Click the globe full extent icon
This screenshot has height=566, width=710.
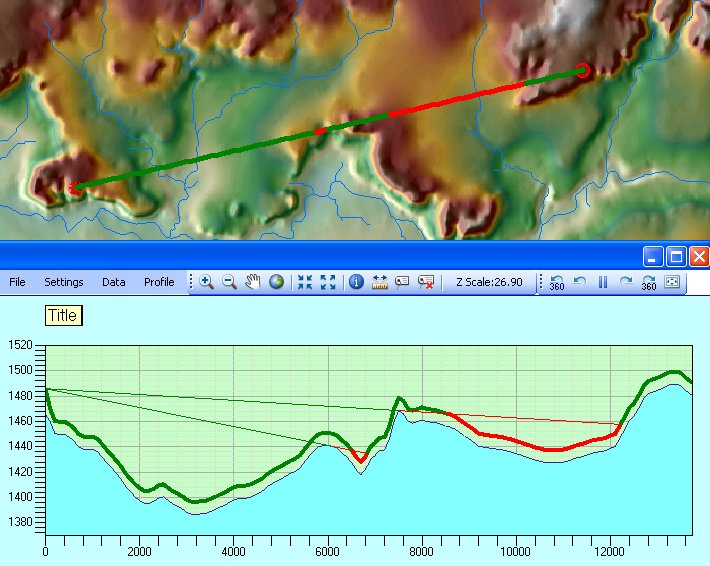[276, 282]
